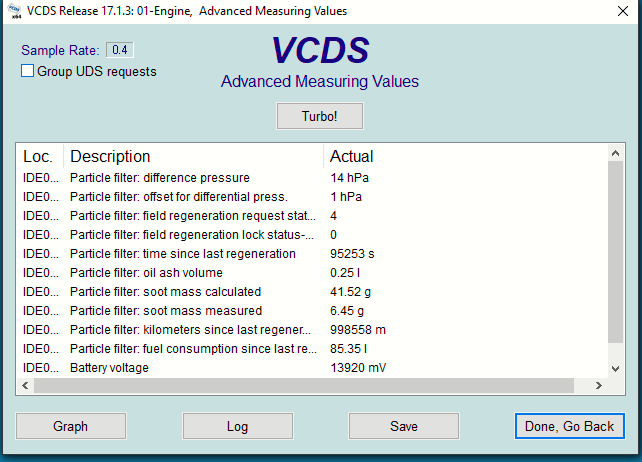Select the 'Battery voltage' row
This screenshot has height=462, width=642.
pos(313,367)
